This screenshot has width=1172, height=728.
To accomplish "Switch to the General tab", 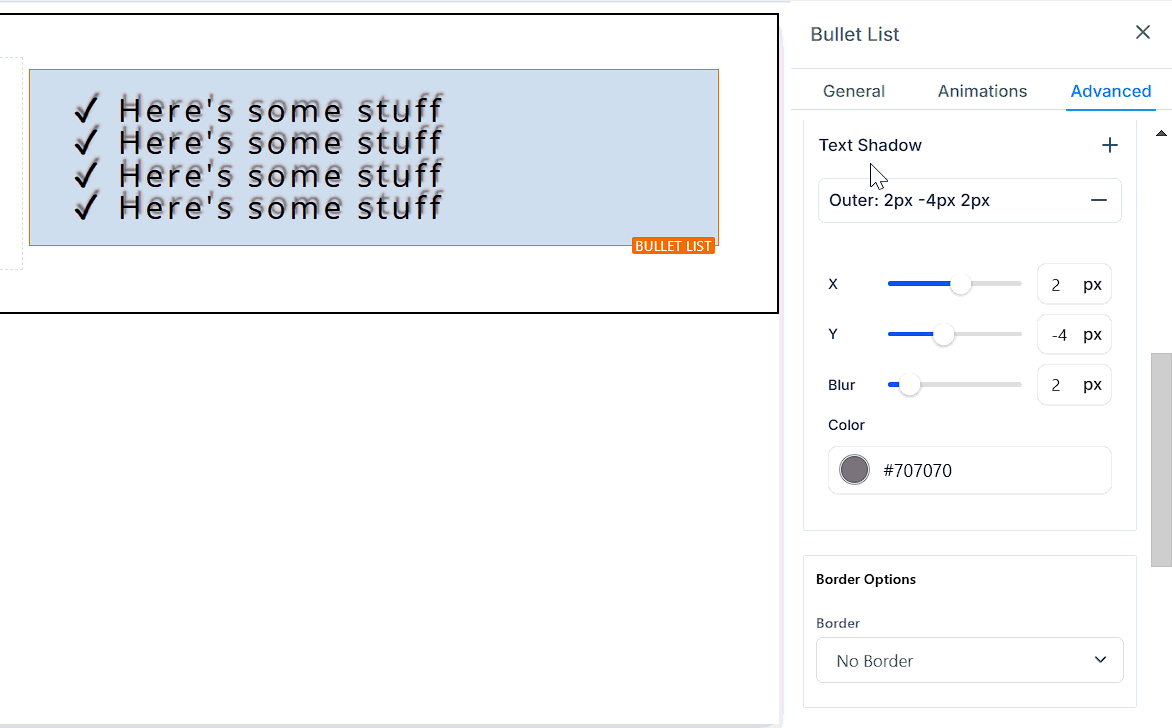I will [x=853, y=91].
